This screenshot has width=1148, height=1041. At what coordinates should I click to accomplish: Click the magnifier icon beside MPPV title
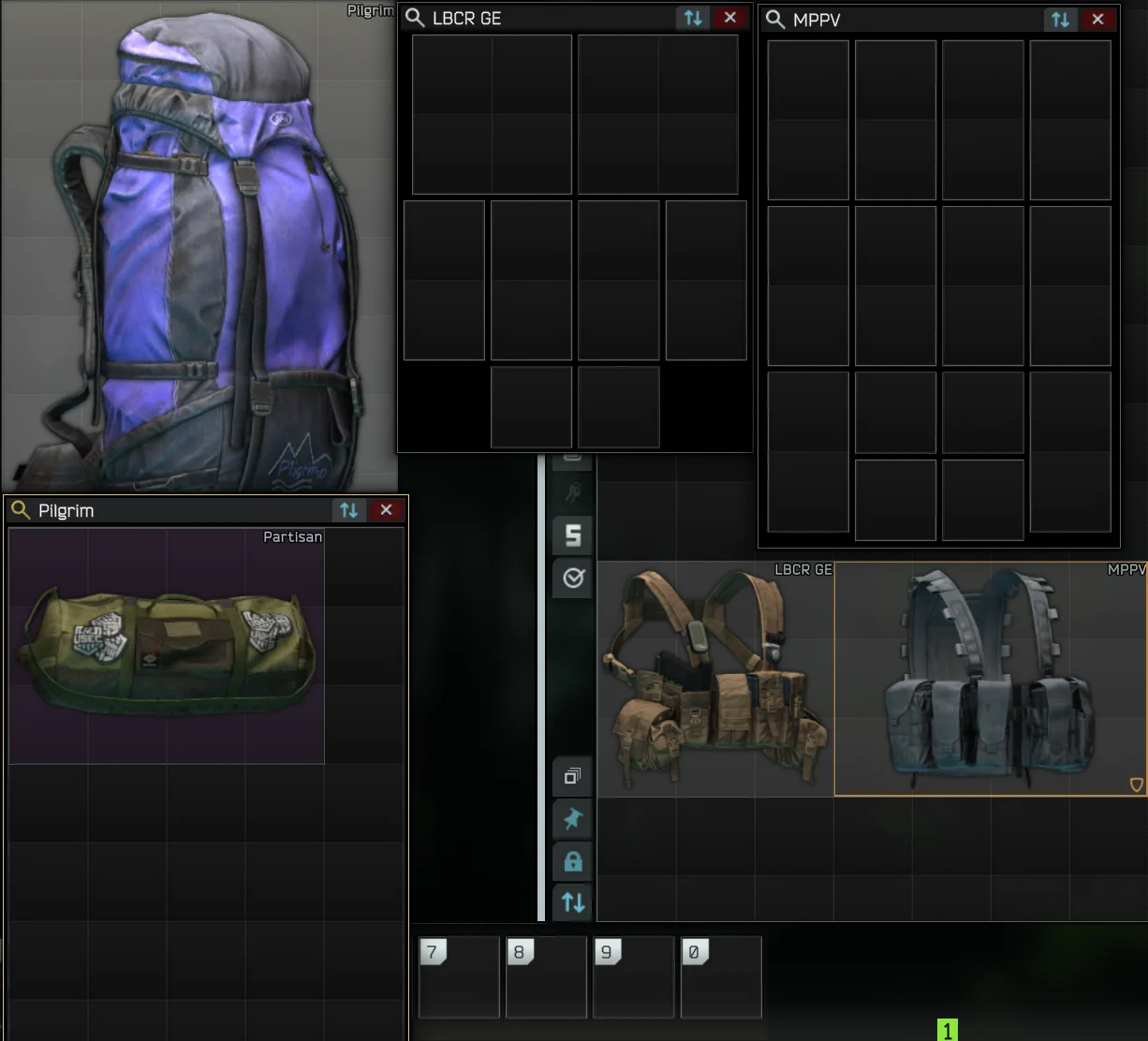pyautogui.click(x=775, y=19)
